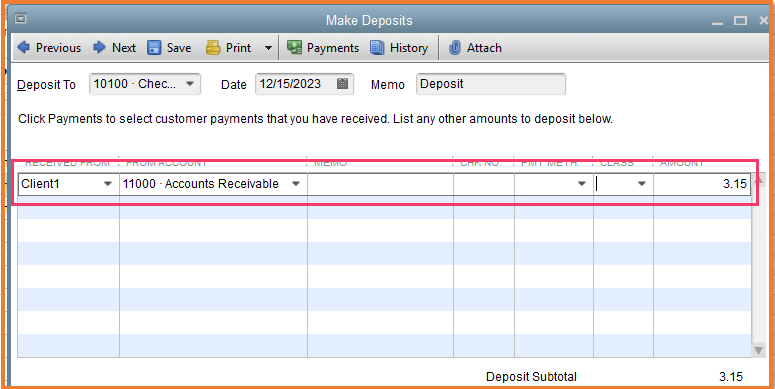The height and width of the screenshot is (389, 775).
Task: Click the Next text button
Action: point(124,48)
